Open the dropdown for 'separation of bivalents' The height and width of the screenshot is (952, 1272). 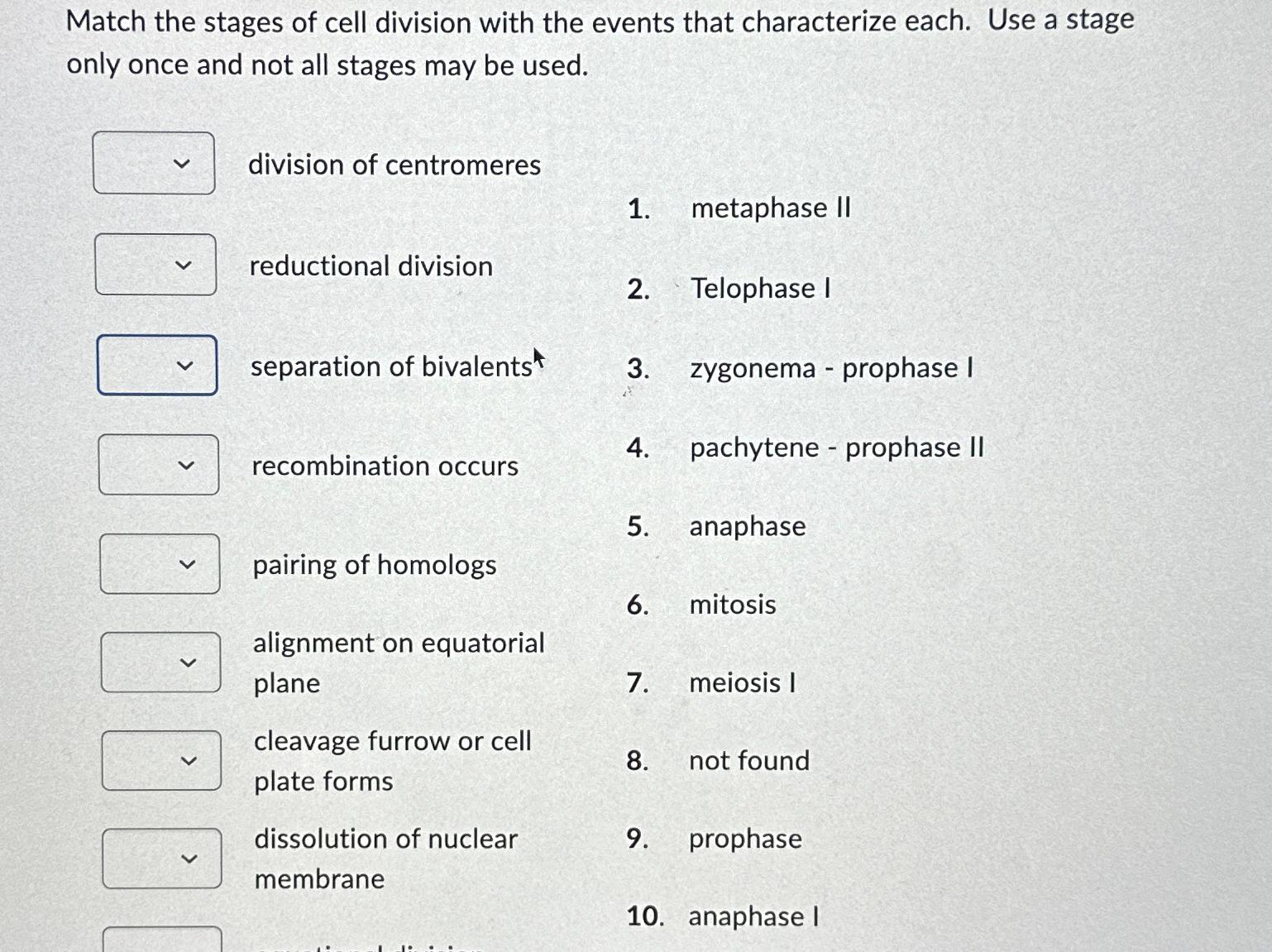tap(157, 366)
